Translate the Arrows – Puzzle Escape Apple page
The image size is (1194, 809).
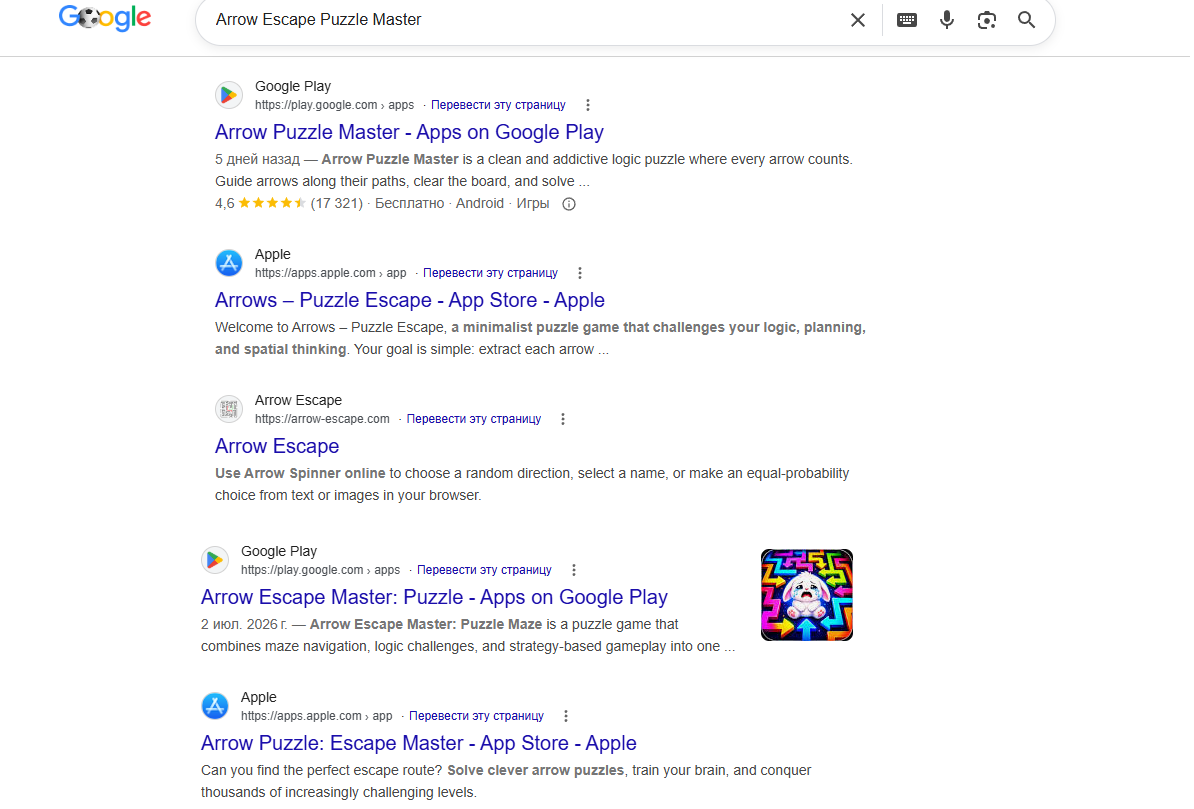point(492,273)
